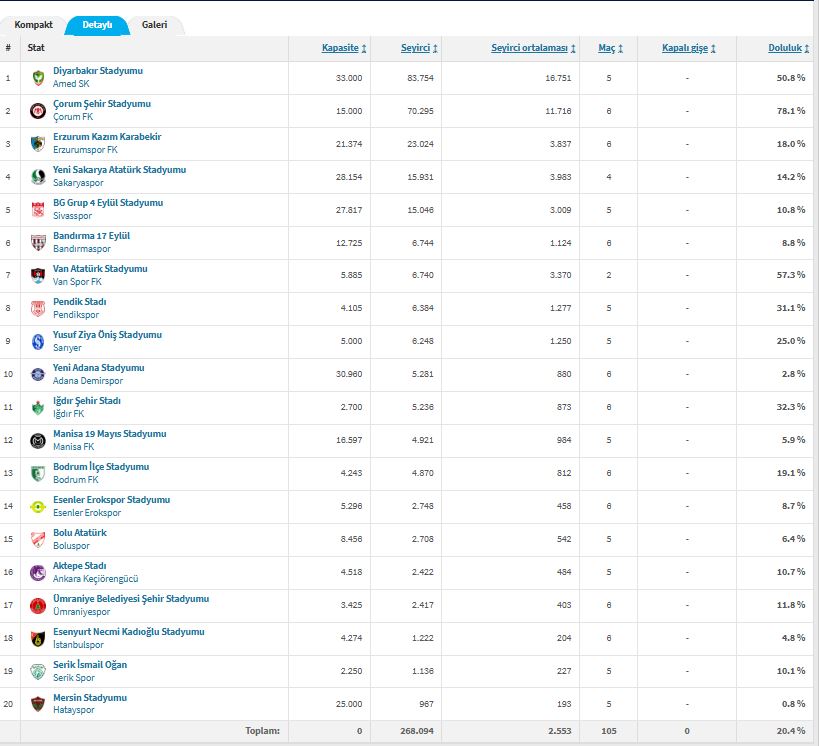This screenshot has height=746, width=819.
Task: Click the Sivasspor club crest
Action: point(37,210)
